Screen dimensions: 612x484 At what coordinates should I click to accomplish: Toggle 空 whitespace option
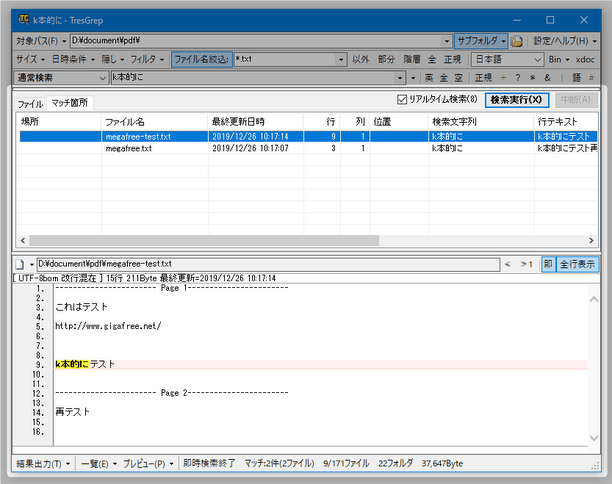(458, 78)
